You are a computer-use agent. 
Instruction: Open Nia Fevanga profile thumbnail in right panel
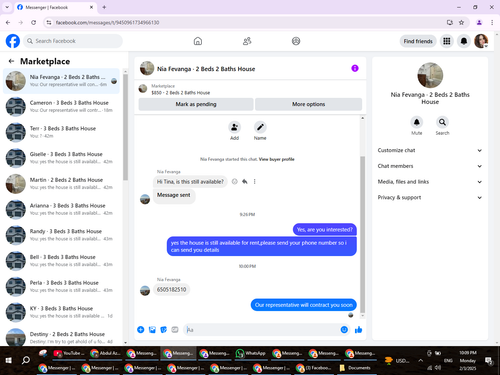(430, 75)
